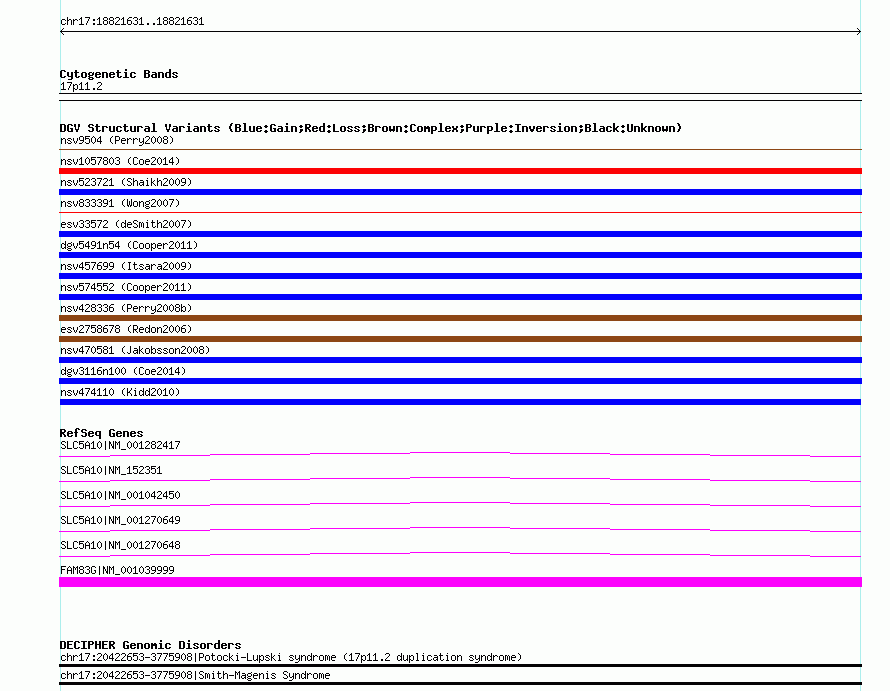Click the brown complex bar of esv2758678
The height and width of the screenshot is (691, 890).
[x=460, y=339]
